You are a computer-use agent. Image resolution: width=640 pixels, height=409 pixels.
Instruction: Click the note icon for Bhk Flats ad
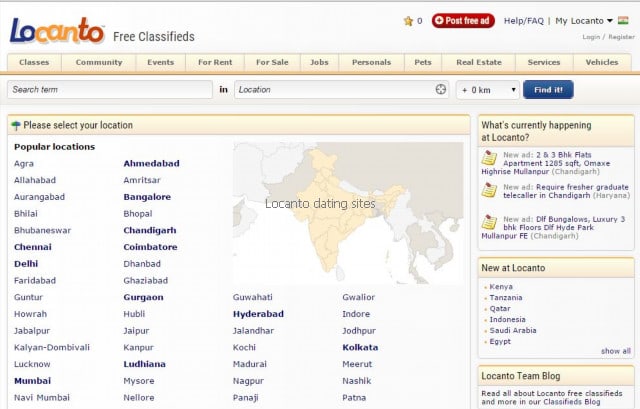489,158
